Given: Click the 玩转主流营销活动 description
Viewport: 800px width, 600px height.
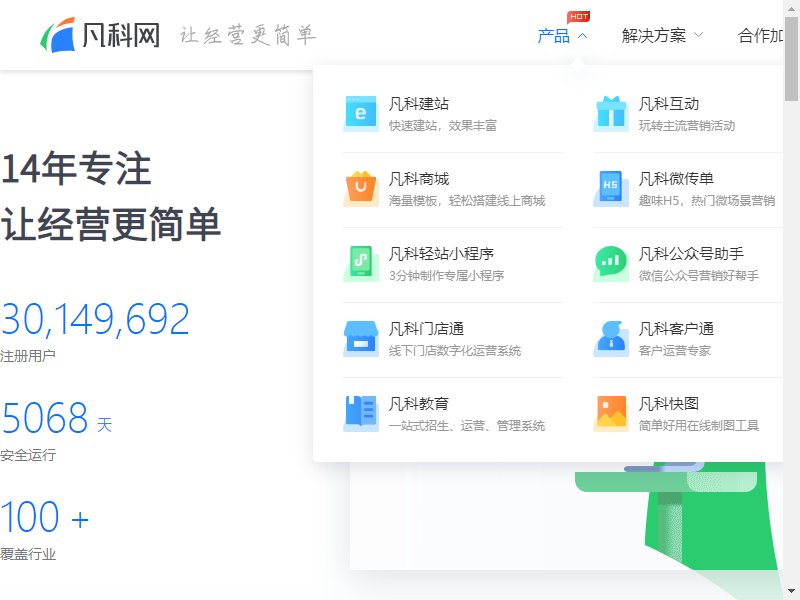Looking at the screenshot, I should pos(687,126).
